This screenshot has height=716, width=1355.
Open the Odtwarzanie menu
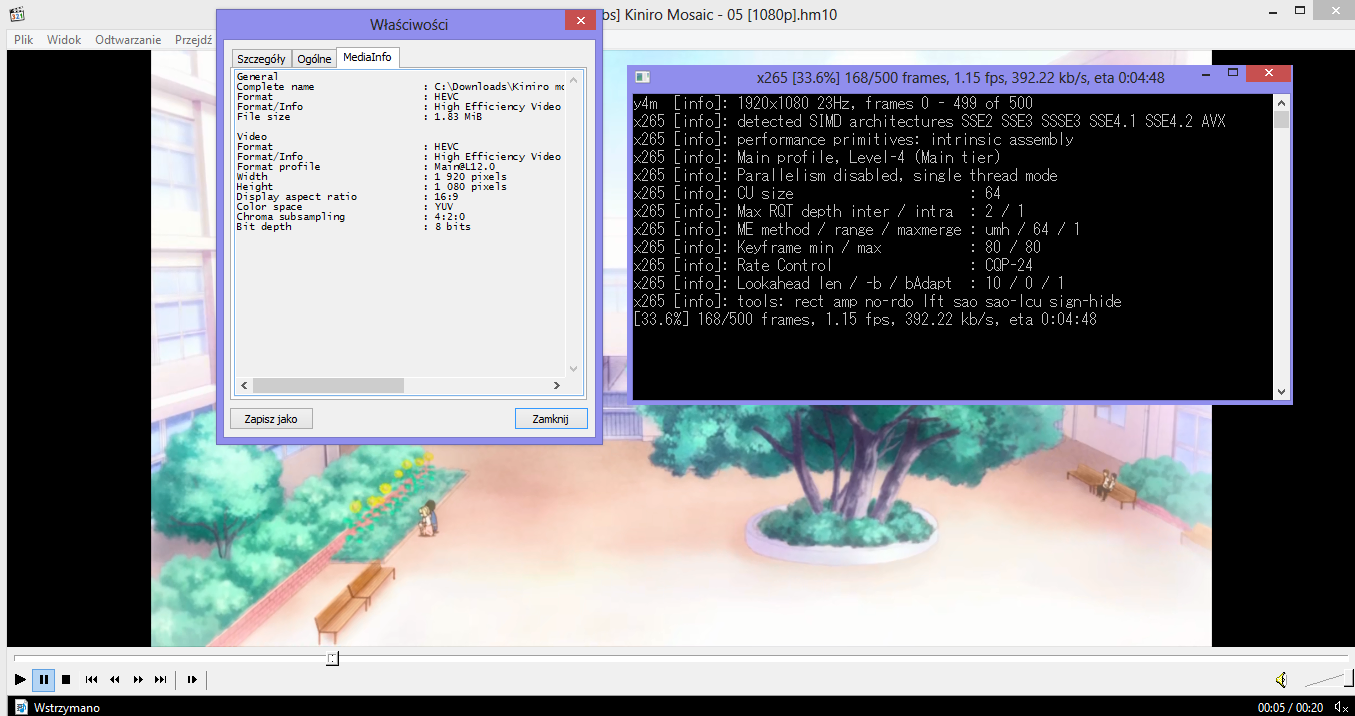(128, 40)
